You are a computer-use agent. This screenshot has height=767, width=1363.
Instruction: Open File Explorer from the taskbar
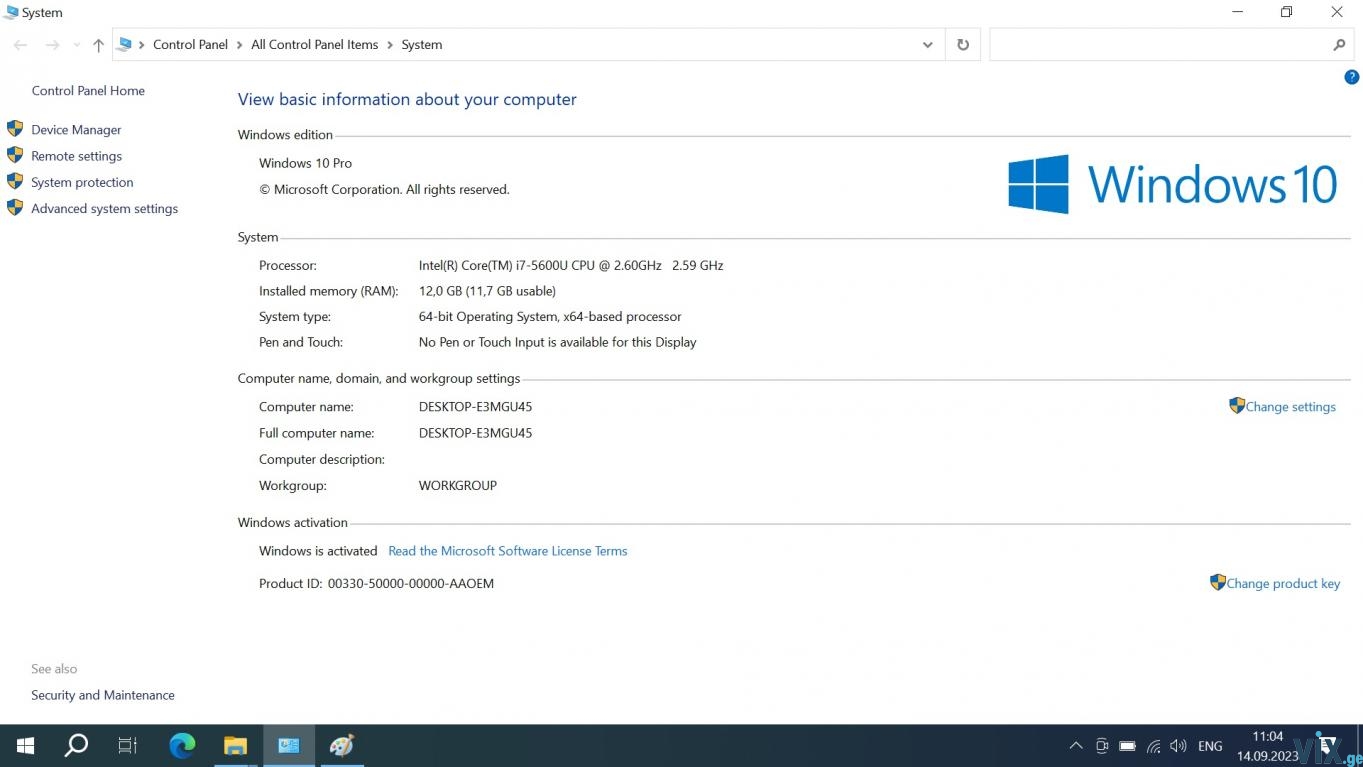click(235, 746)
